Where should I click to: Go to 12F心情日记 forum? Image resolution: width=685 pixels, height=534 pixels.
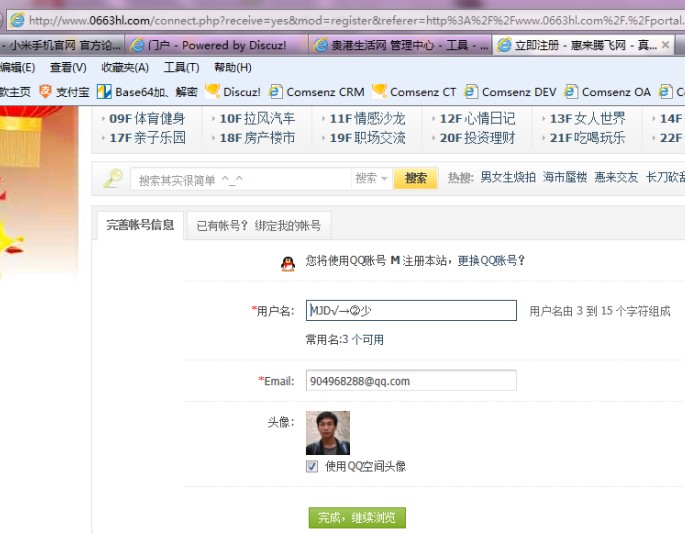pos(477,118)
